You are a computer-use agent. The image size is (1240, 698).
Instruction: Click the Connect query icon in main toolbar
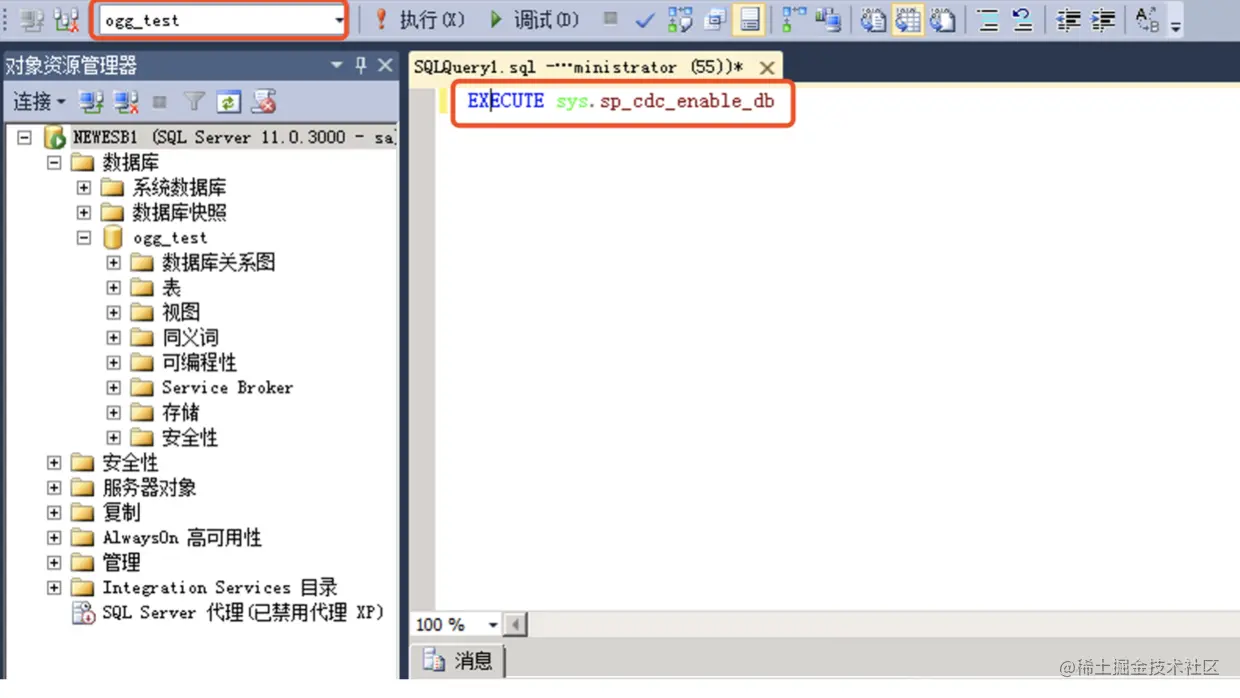32,20
